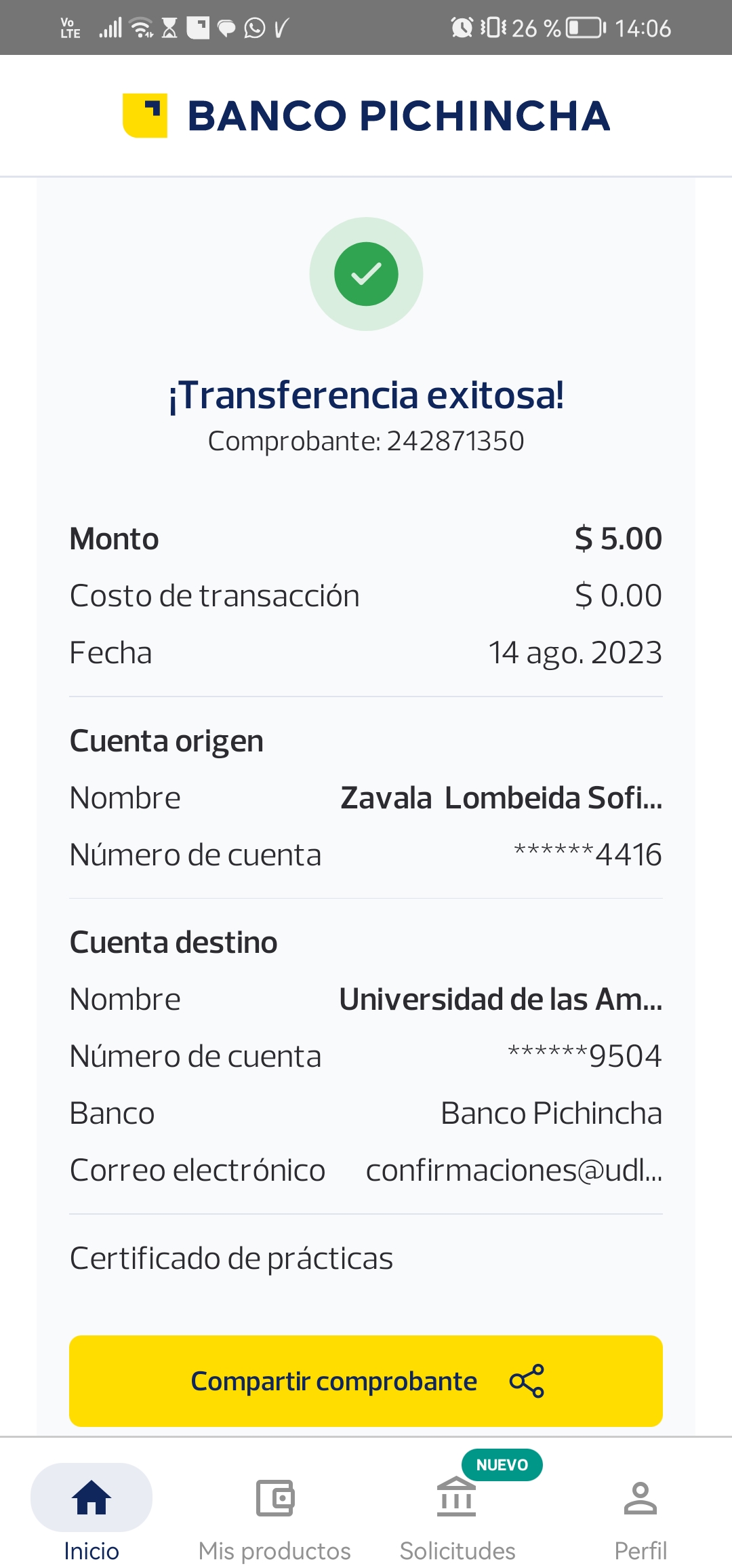Open the Perfil person icon
Image resolution: width=732 pixels, height=1568 pixels.
click(640, 1497)
